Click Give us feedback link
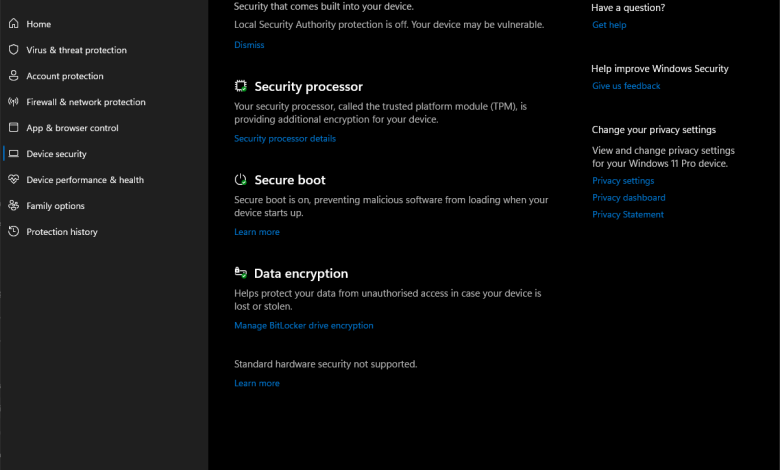This screenshot has width=780, height=470. pos(626,86)
